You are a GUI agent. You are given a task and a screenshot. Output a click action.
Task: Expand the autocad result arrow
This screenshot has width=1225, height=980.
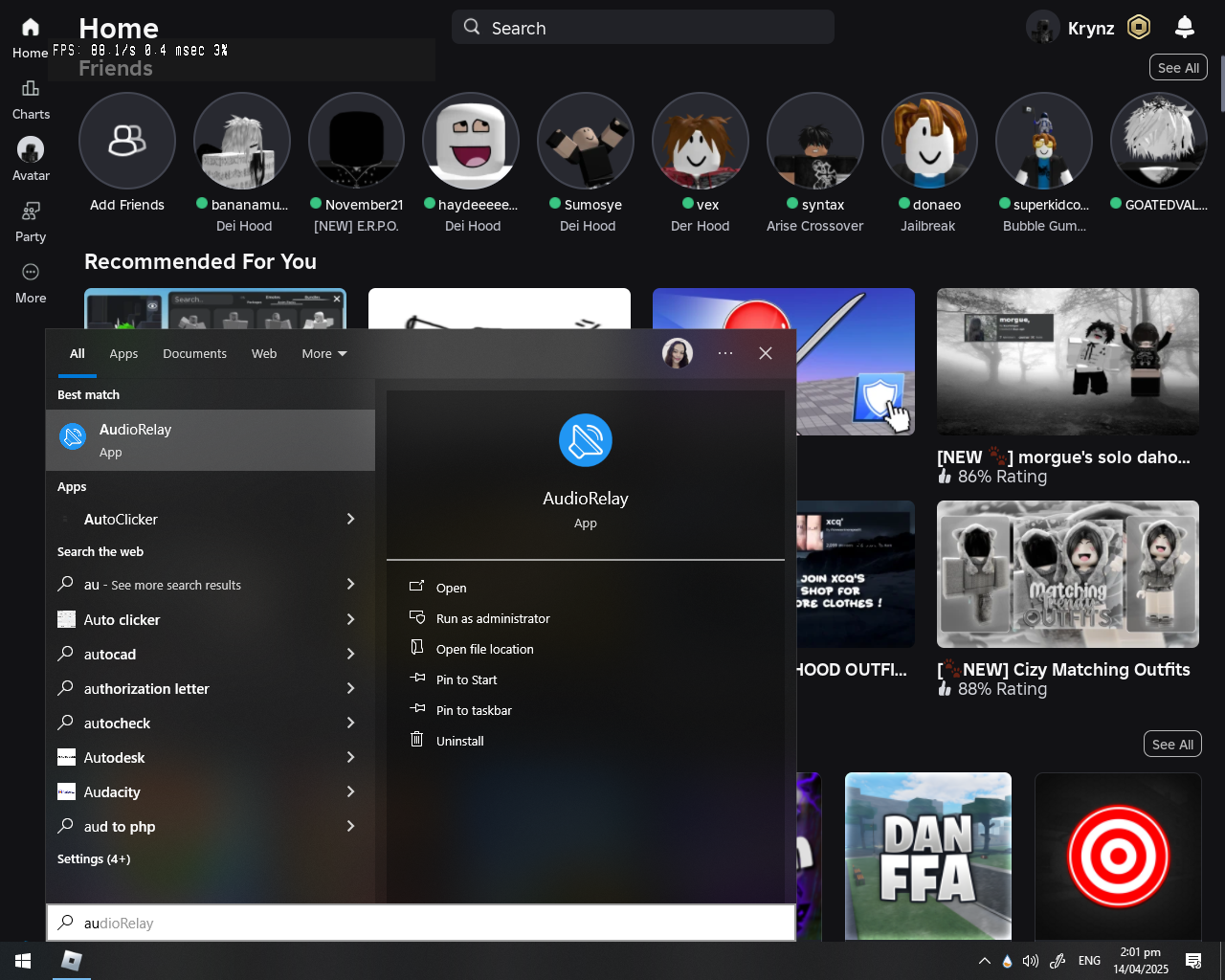click(x=350, y=654)
